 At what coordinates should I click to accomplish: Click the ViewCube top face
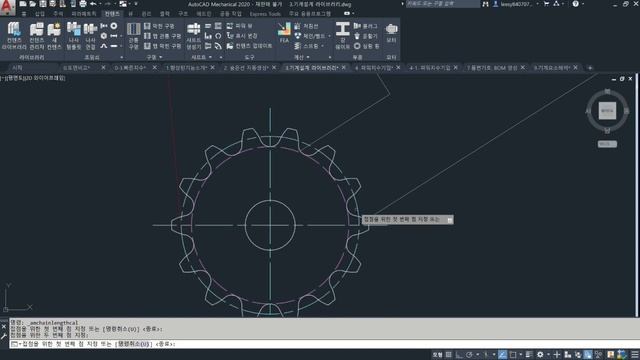tap(607, 111)
